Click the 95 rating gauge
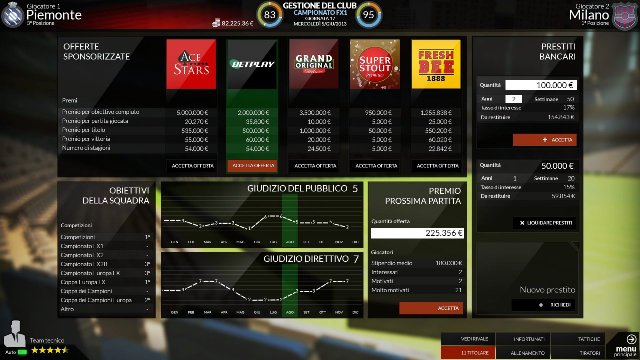Image resolution: width=640 pixels, height=360 pixels. tap(369, 15)
